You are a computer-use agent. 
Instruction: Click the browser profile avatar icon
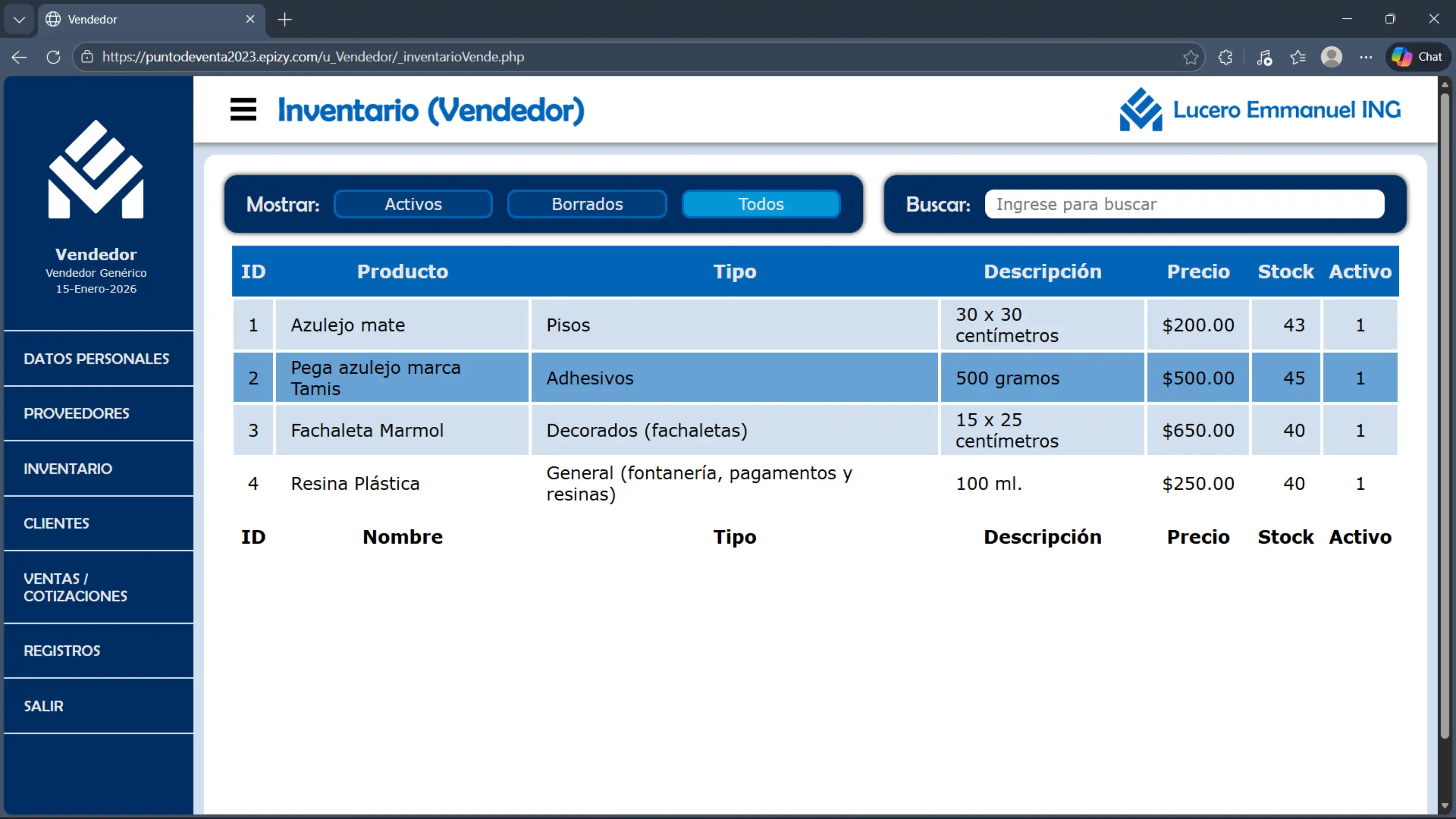[1331, 57]
